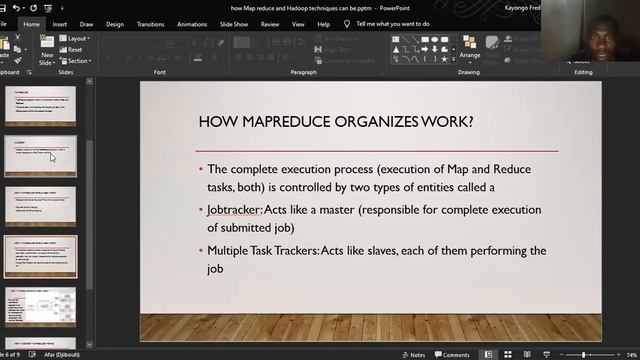Open the Draw ribbon tab
This screenshot has height=360, width=640.
(x=86, y=24)
